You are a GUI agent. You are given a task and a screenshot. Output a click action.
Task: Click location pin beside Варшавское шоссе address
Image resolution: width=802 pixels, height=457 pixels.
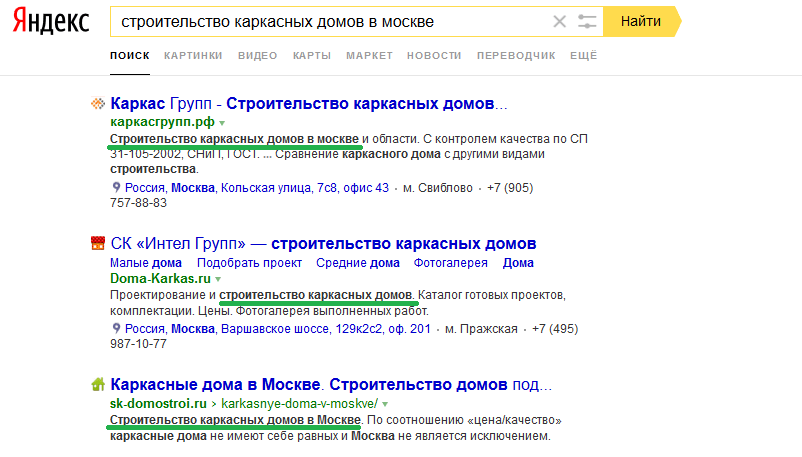pyautogui.click(x=115, y=328)
